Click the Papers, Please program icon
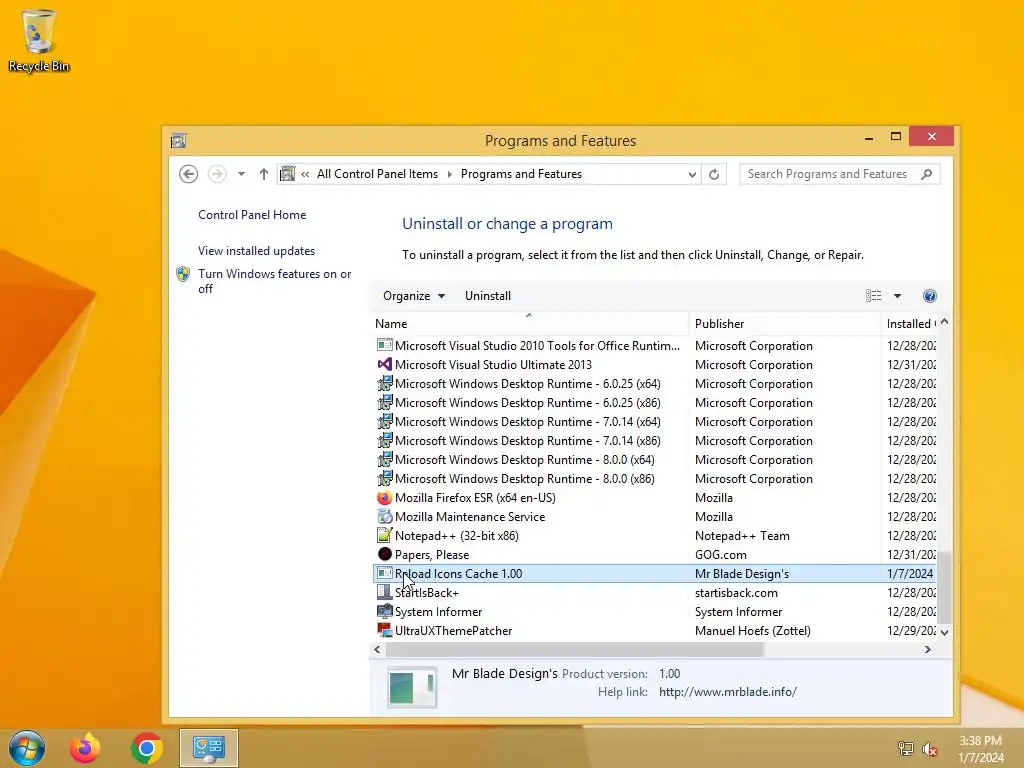 (x=385, y=554)
